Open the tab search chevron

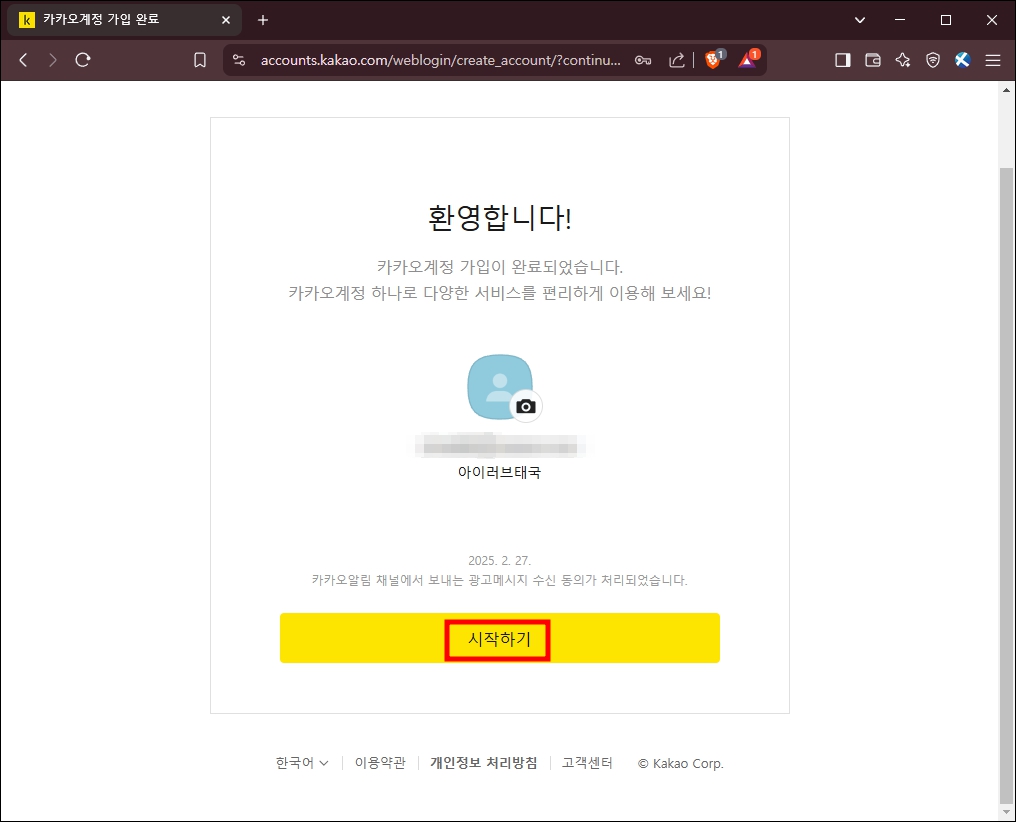coord(860,20)
